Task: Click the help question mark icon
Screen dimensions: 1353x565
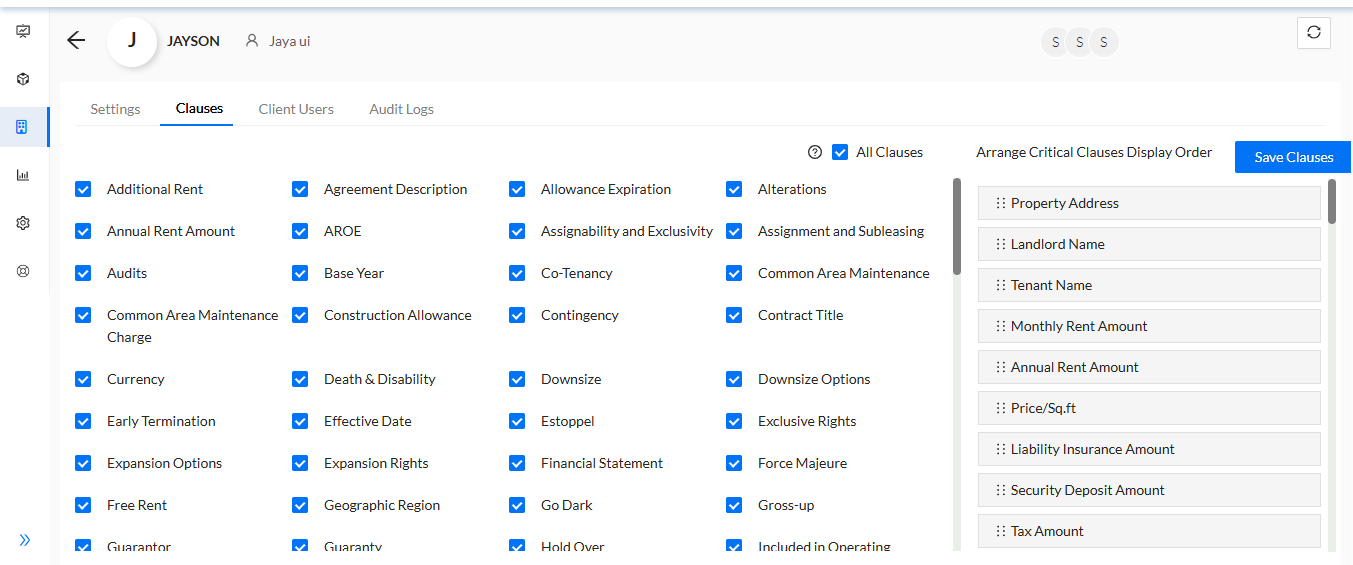Action: click(815, 153)
